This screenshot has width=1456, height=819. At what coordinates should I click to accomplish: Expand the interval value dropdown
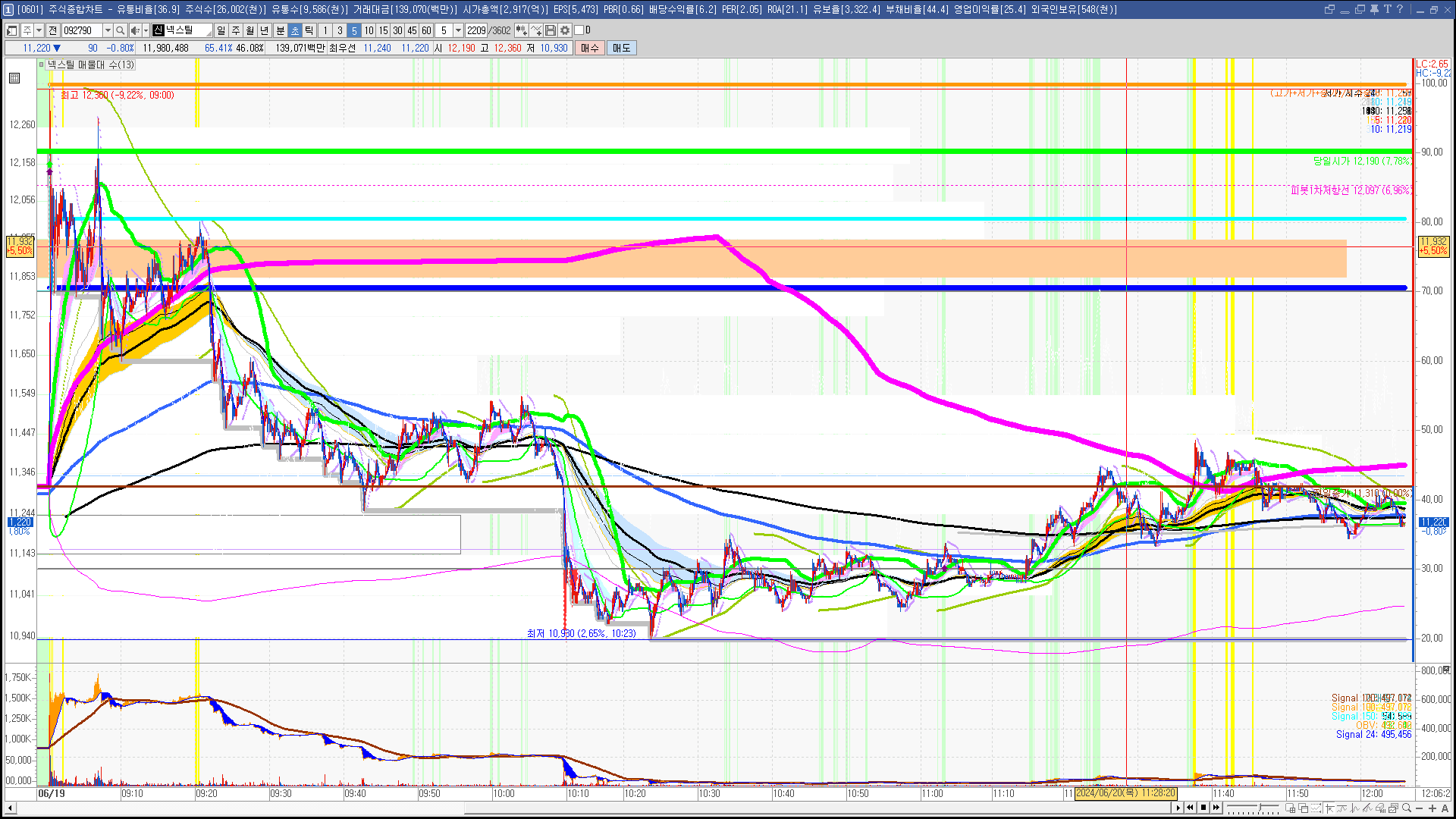[x=458, y=30]
